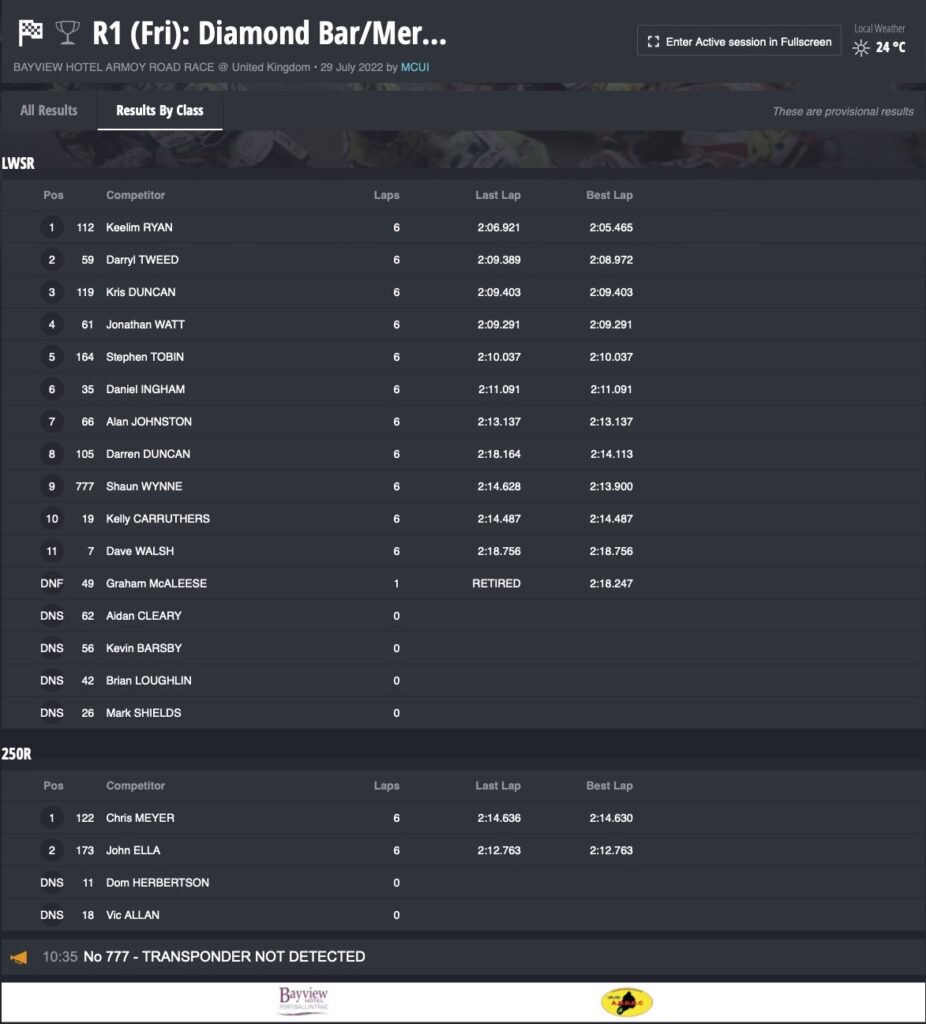Select competitor Shaun WYNNE
The width and height of the screenshot is (926, 1024).
144,487
